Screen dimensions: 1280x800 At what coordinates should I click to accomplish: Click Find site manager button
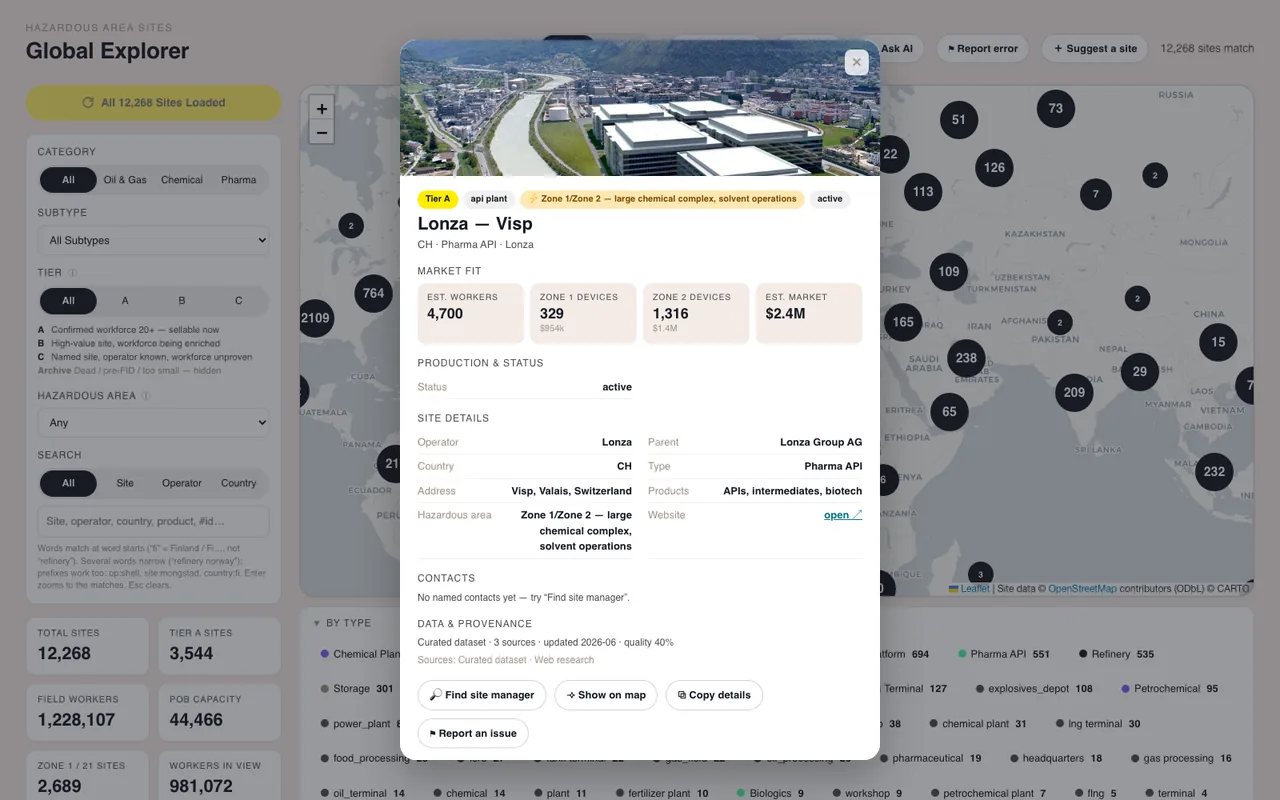coord(482,695)
